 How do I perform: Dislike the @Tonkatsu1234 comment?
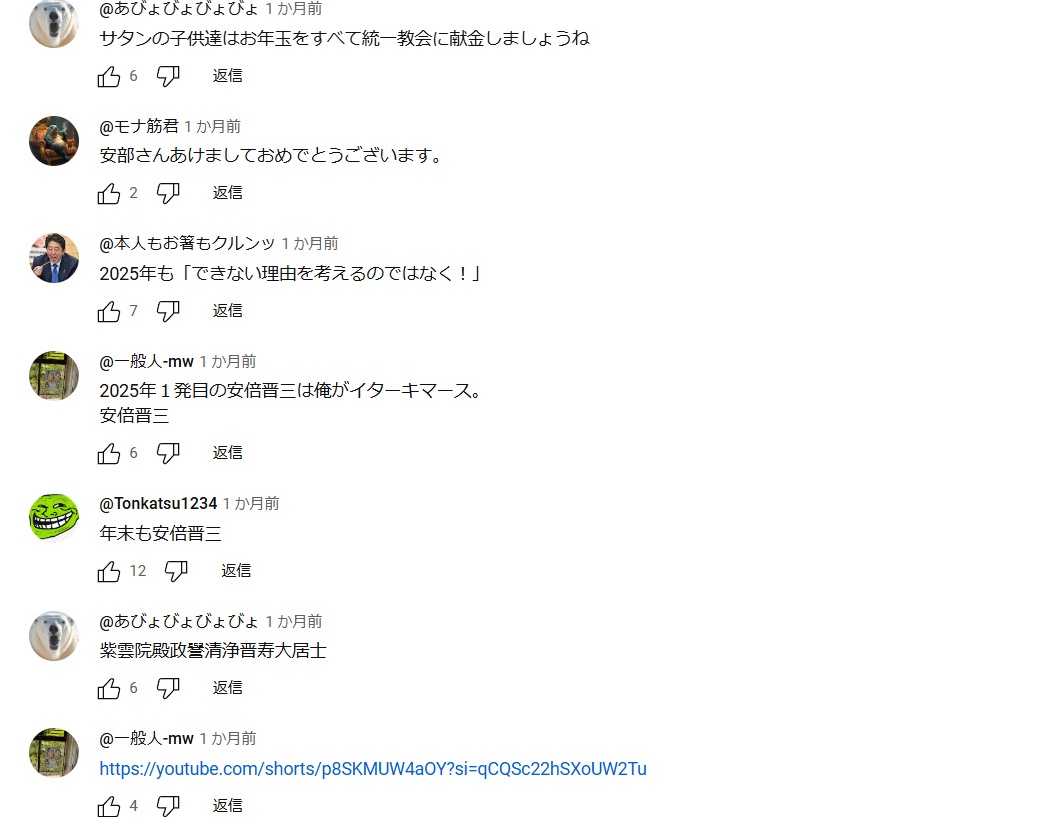(x=177, y=571)
